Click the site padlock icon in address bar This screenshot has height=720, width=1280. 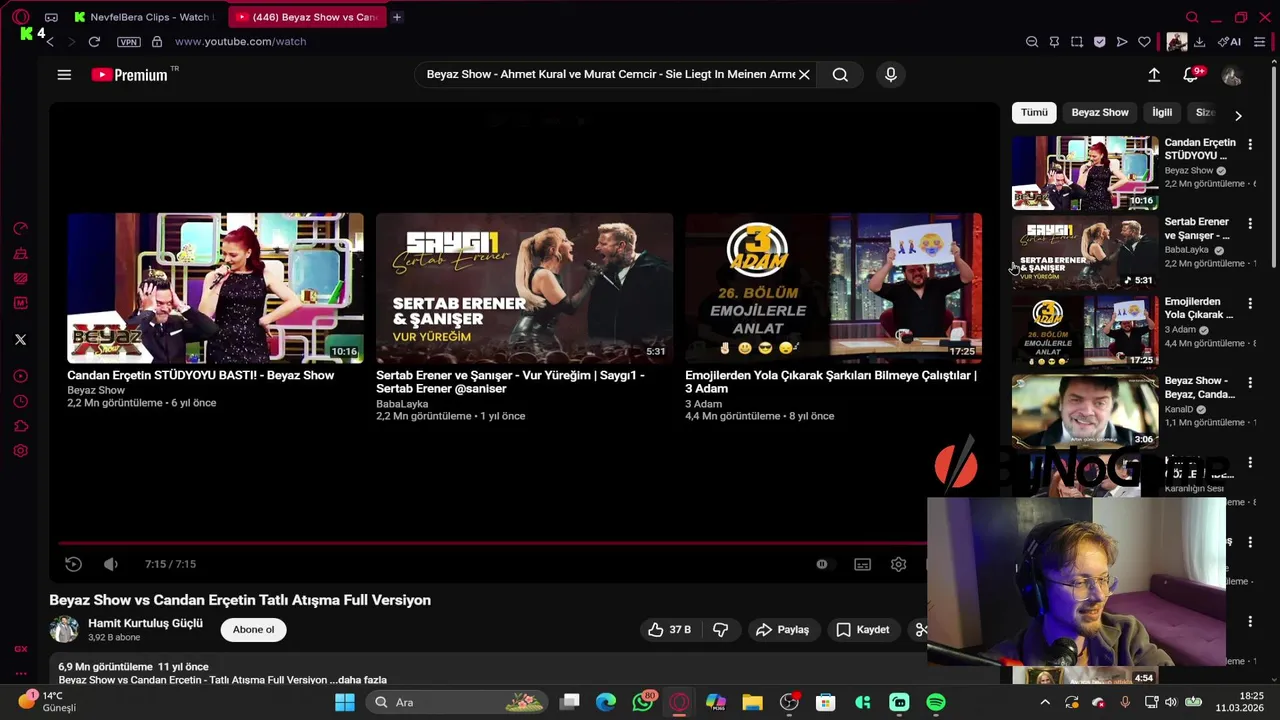[157, 42]
